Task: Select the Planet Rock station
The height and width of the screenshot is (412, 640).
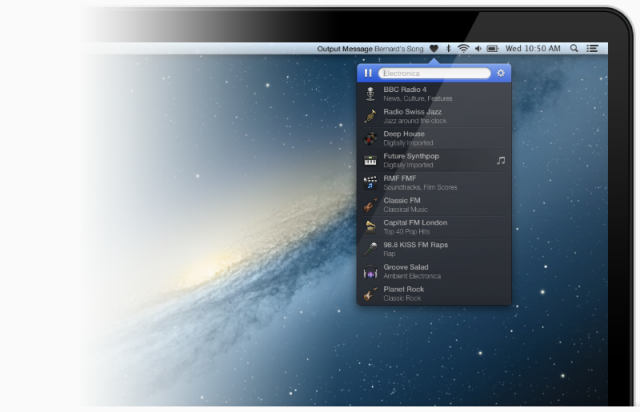Action: tap(434, 294)
